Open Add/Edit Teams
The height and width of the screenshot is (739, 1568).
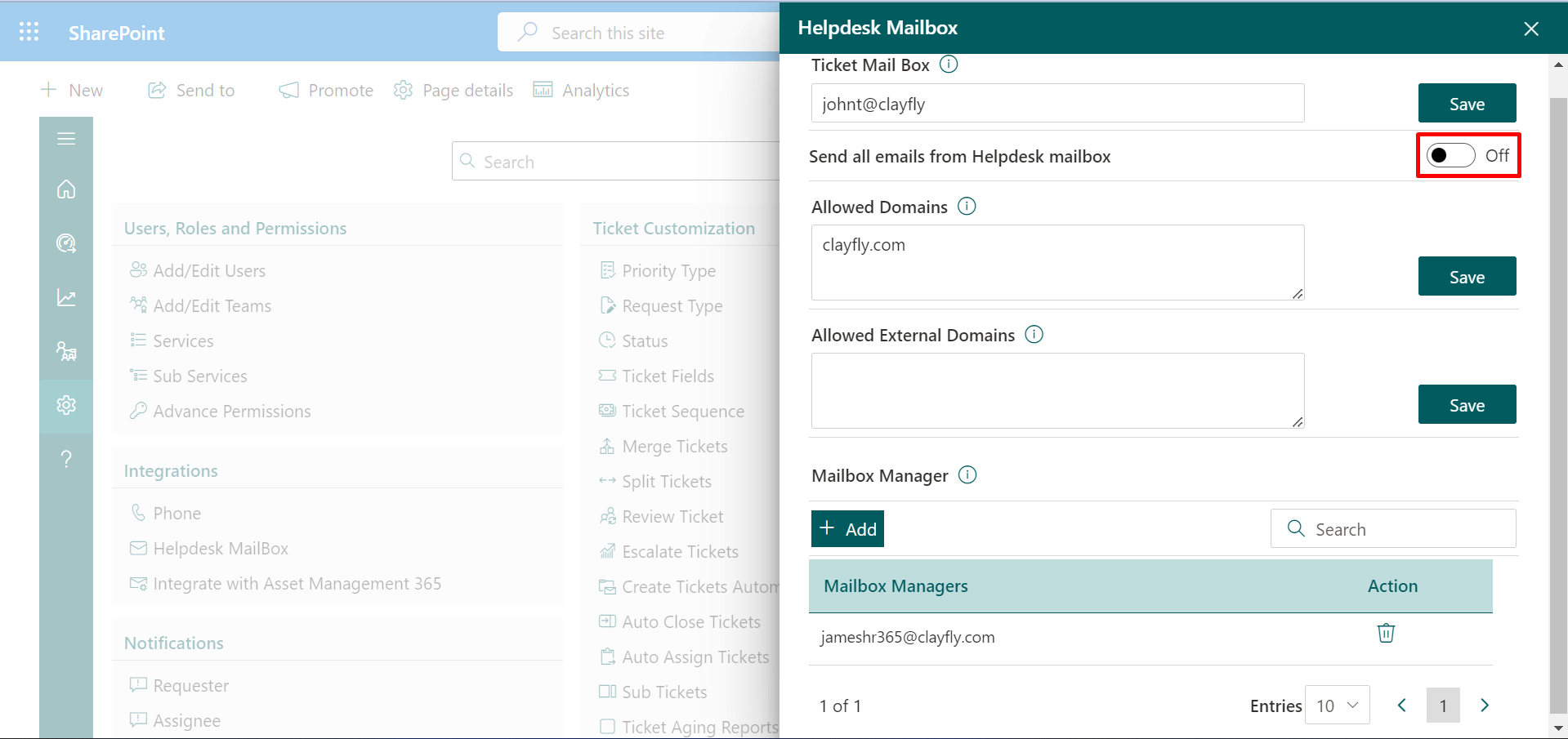pyautogui.click(x=200, y=305)
